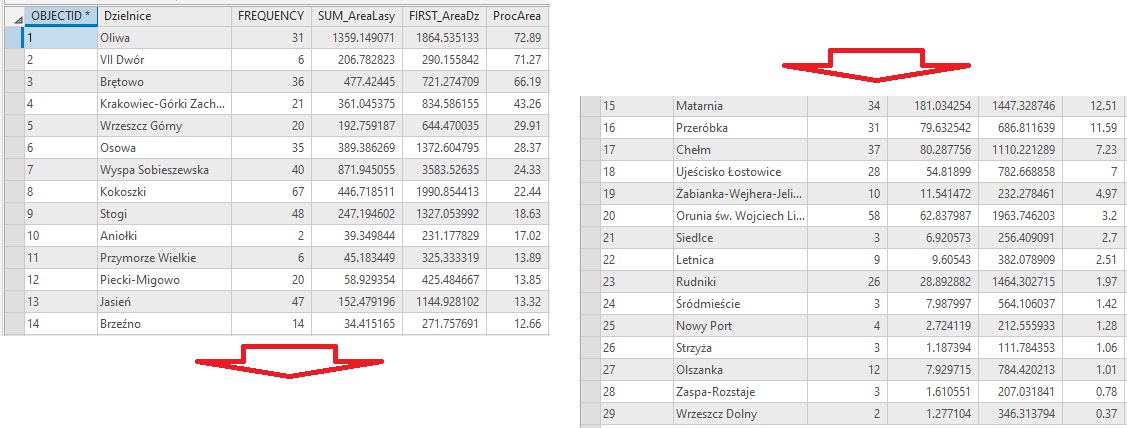Image resolution: width=1127 pixels, height=428 pixels.
Task: Click the ProcArea column header
Action: pos(517,15)
